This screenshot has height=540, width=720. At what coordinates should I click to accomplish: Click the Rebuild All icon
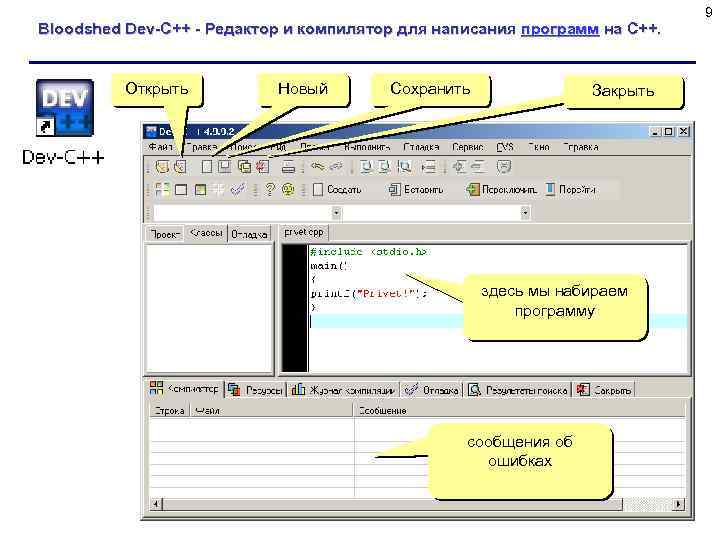219,190
